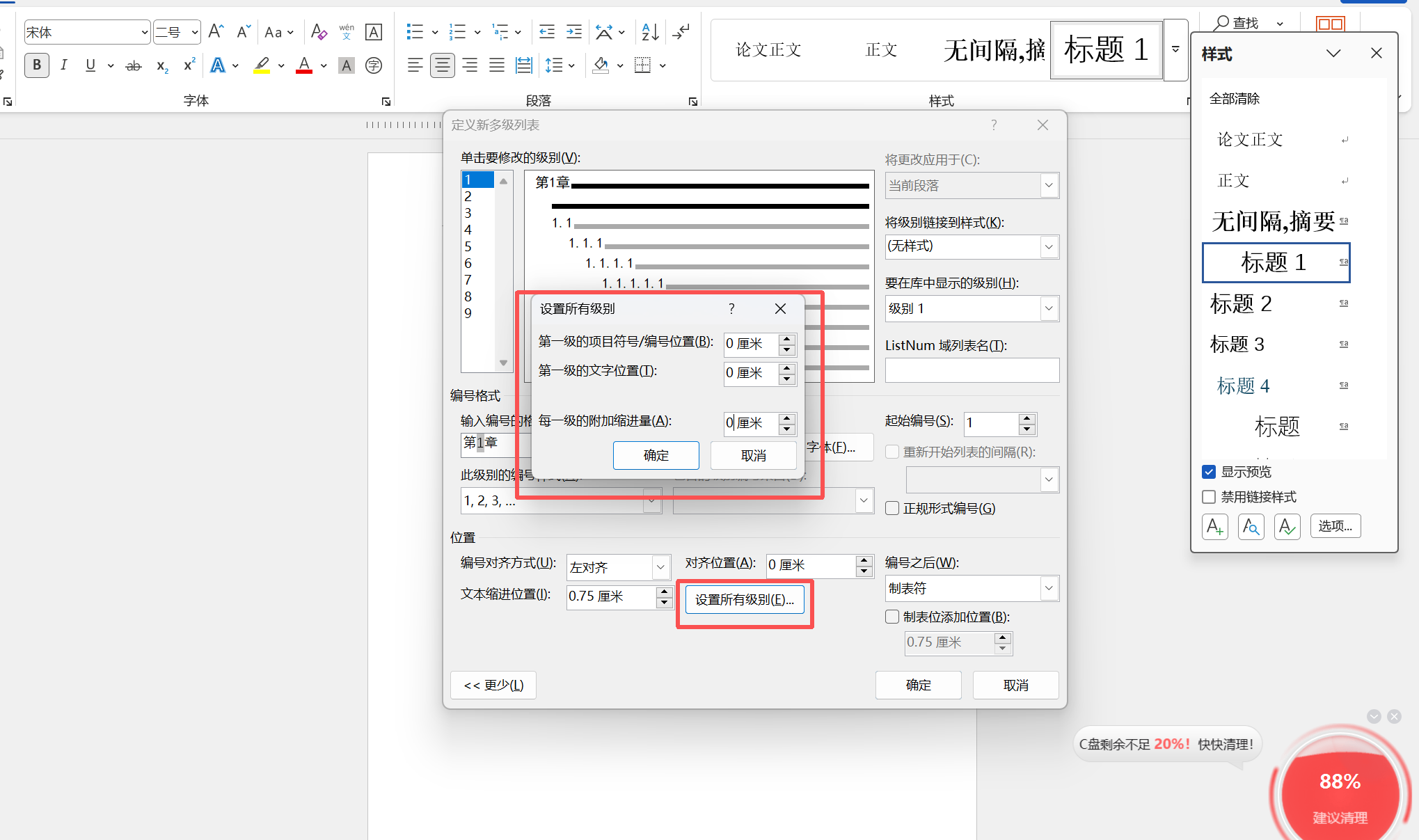Click the sort A-Z icon
1419x840 pixels.
tap(650, 32)
